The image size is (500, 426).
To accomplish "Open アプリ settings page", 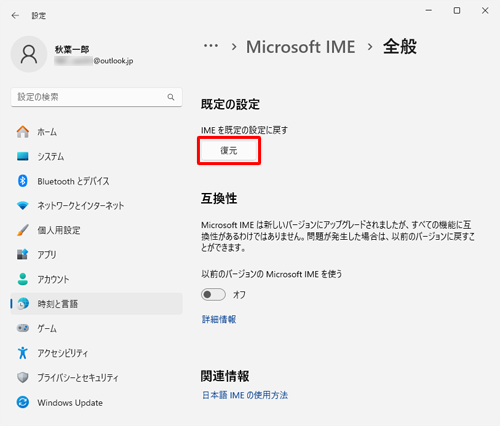I will coord(97,255).
